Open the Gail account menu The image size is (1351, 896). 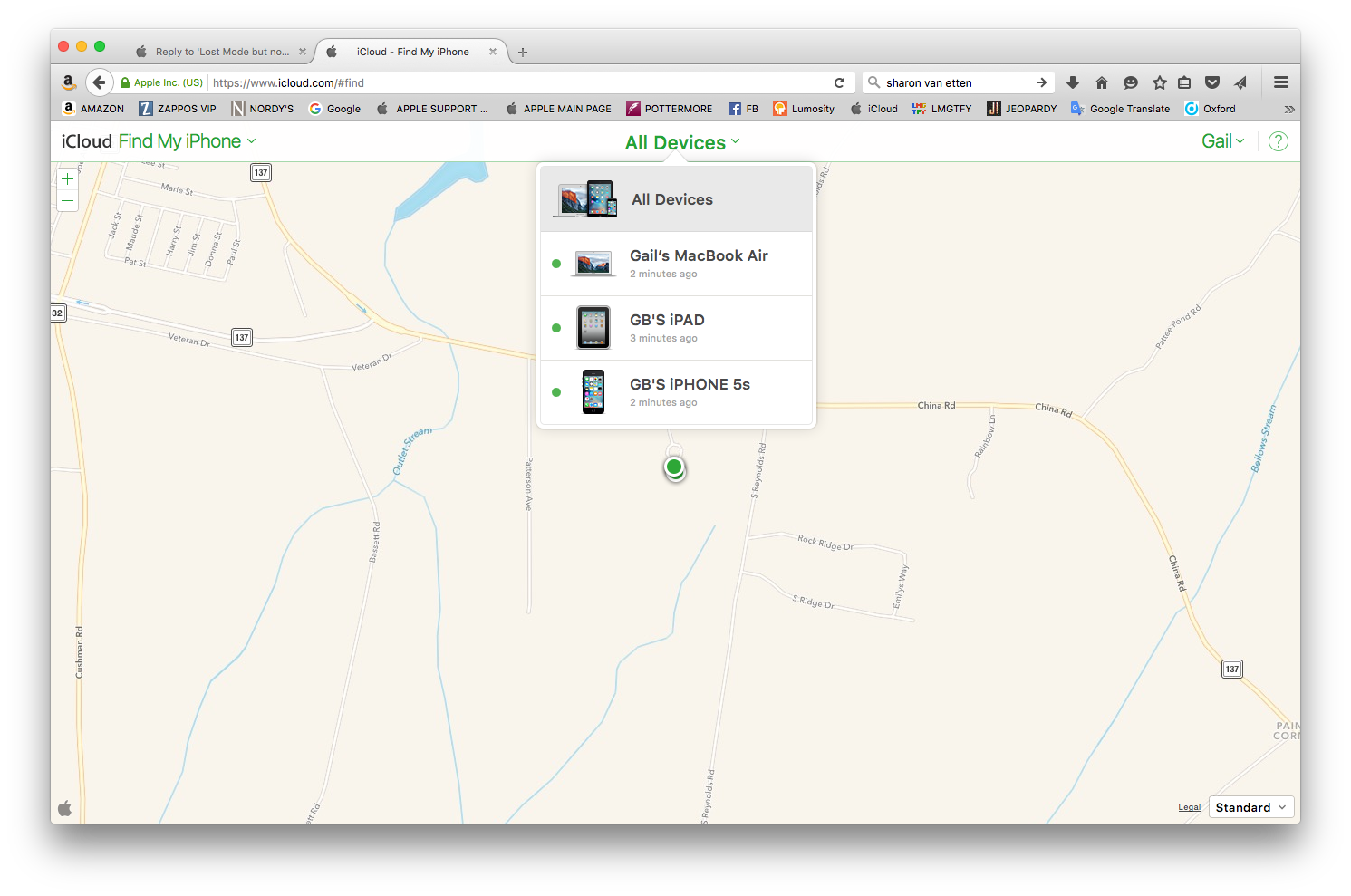point(1223,141)
